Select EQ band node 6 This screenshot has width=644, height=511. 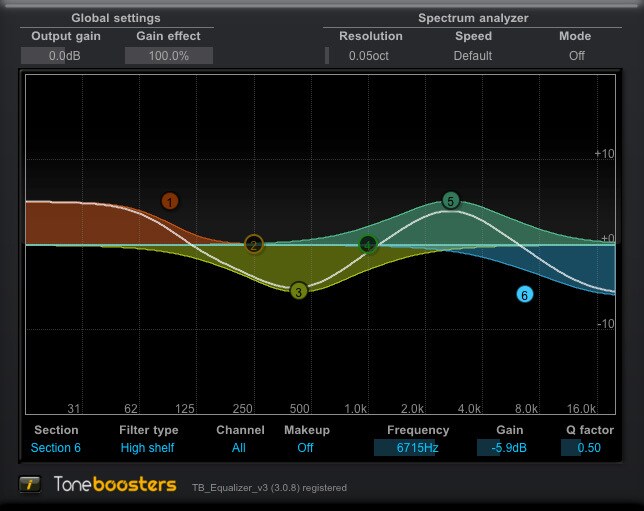point(524,295)
